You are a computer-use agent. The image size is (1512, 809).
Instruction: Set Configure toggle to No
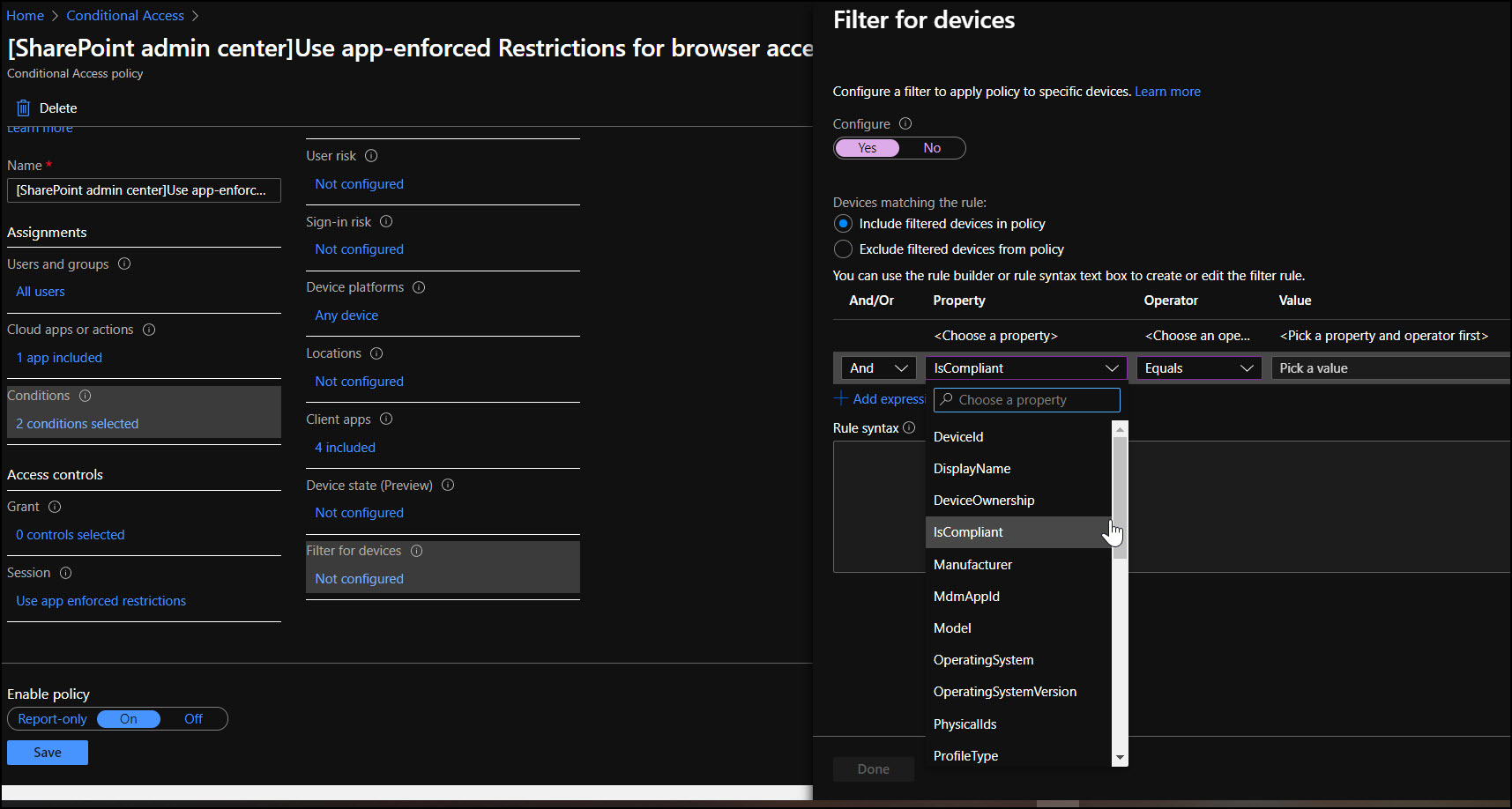pos(932,148)
